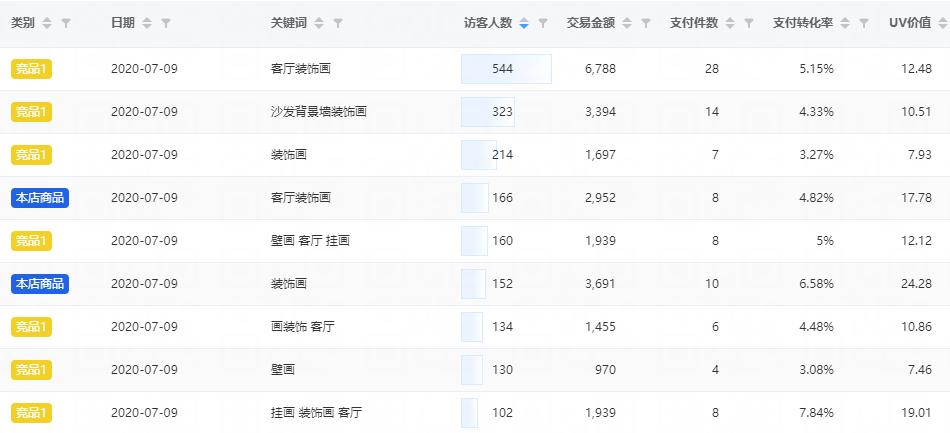This screenshot has width=950, height=433.
Task: Select keyword 沙发背景墙装饰画
Action: (319, 112)
